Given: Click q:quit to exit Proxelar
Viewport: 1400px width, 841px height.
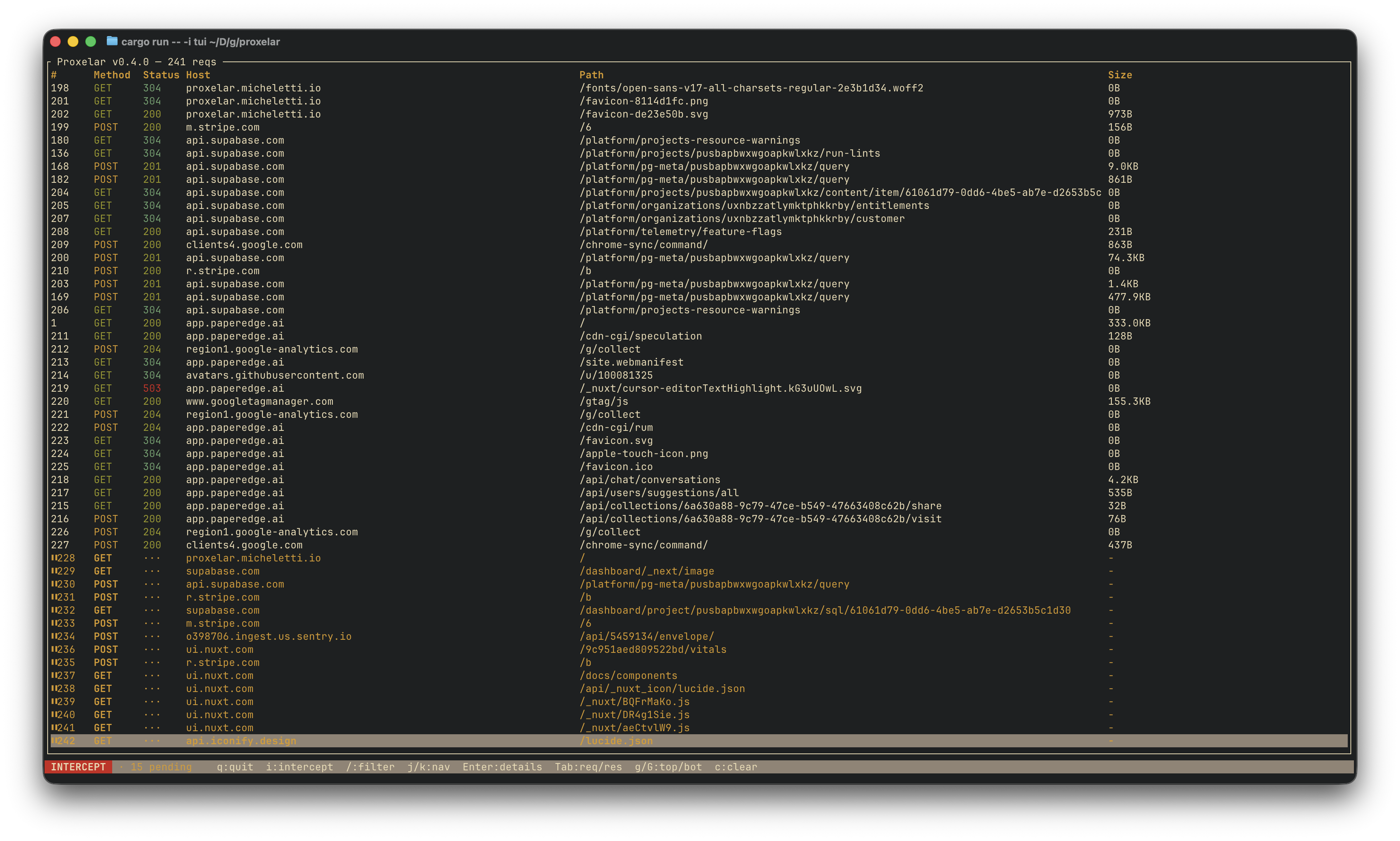Looking at the screenshot, I should point(234,767).
